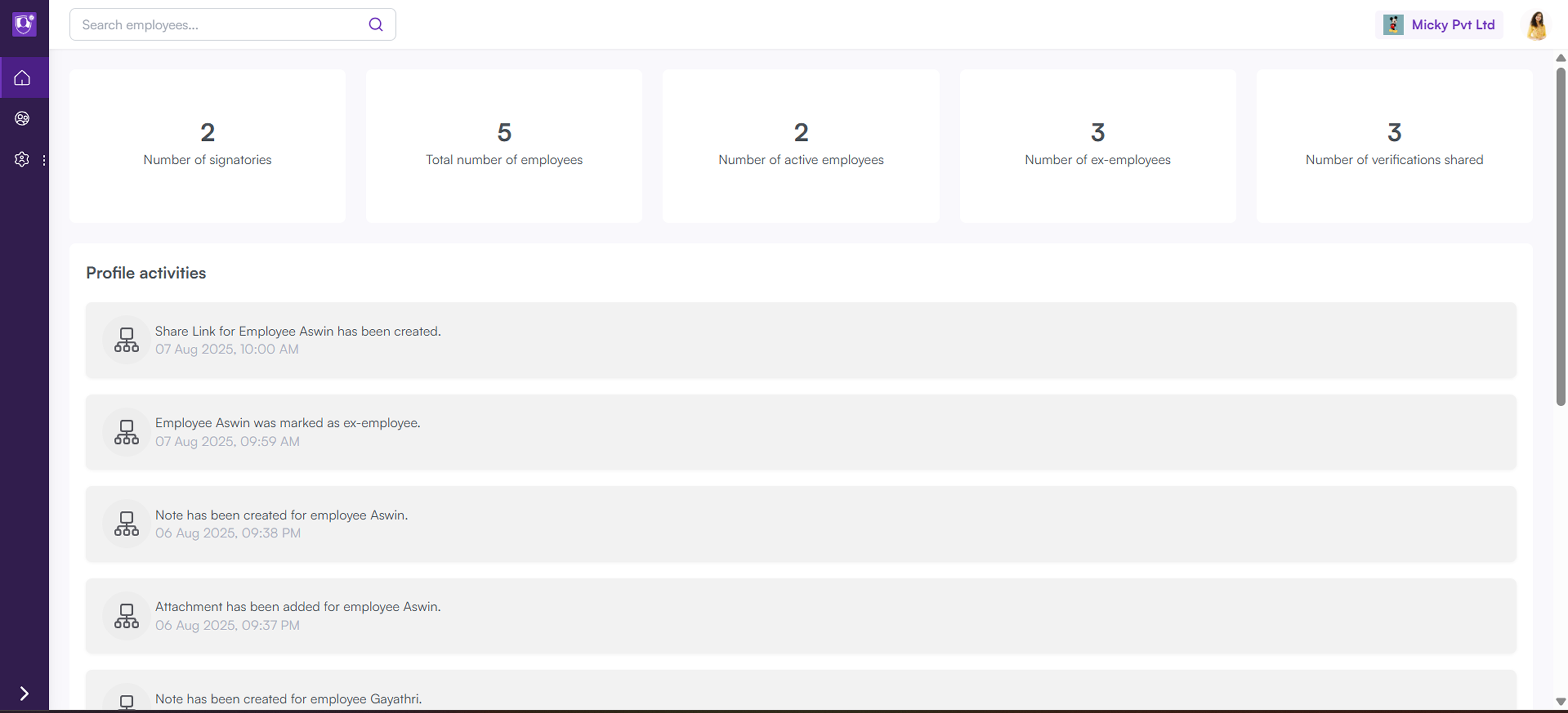Image resolution: width=1568 pixels, height=713 pixels.
Task: View Number of ex-employees card
Action: click(1098, 146)
